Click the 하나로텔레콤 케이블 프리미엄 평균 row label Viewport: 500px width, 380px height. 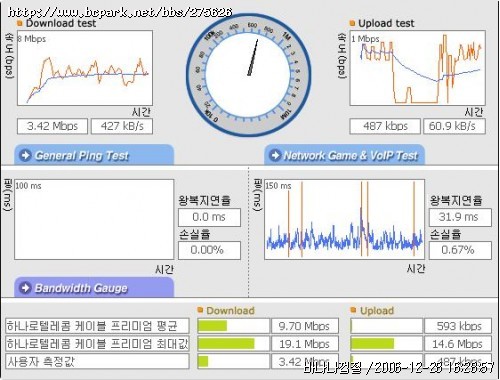97,326
